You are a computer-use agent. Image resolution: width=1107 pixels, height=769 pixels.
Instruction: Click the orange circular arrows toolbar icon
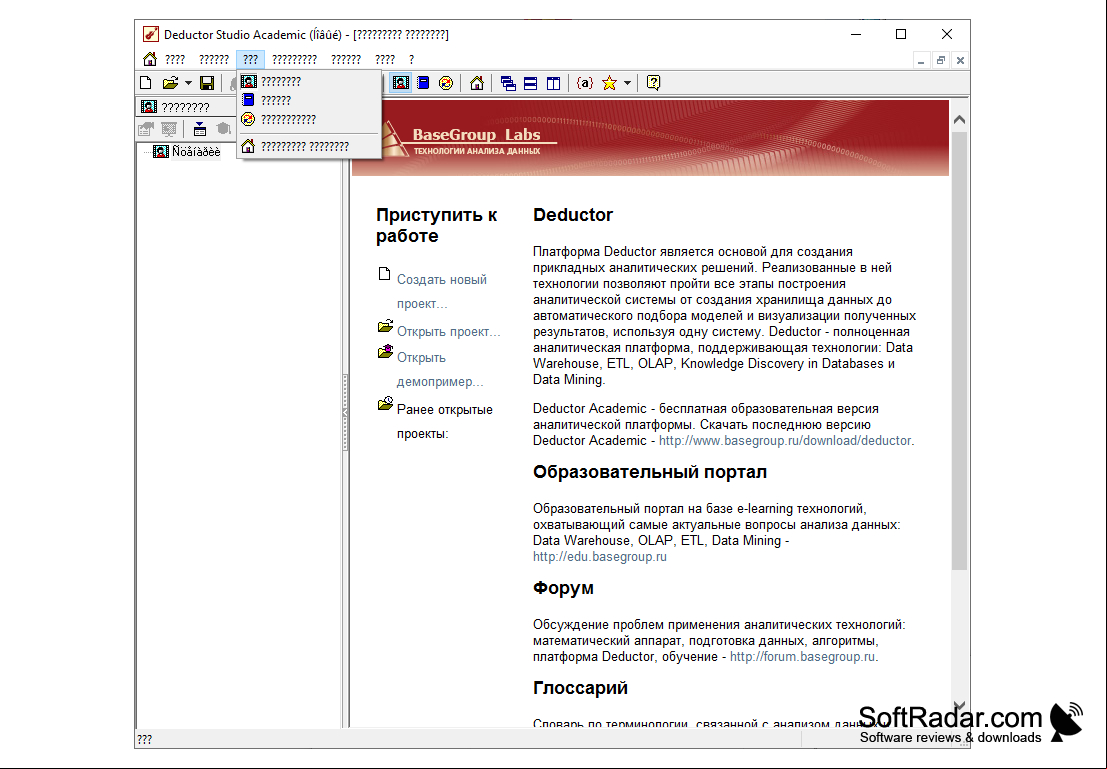pyautogui.click(x=445, y=83)
